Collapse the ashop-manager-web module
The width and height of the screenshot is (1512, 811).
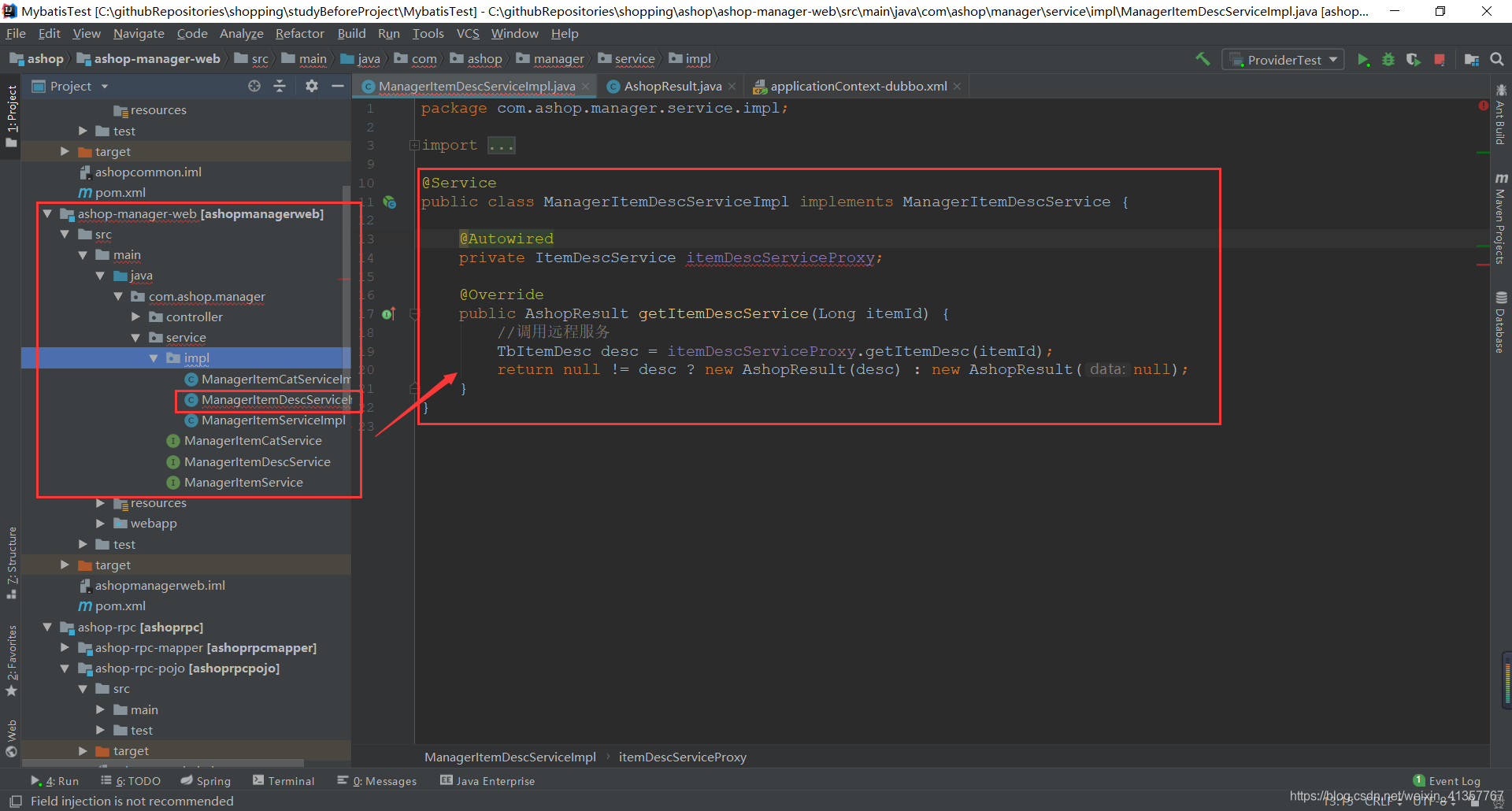pyautogui.click(x=47, y=213)
